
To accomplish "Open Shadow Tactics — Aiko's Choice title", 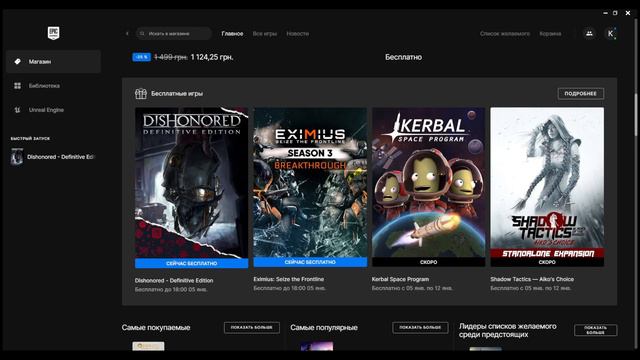I will 532,279.
